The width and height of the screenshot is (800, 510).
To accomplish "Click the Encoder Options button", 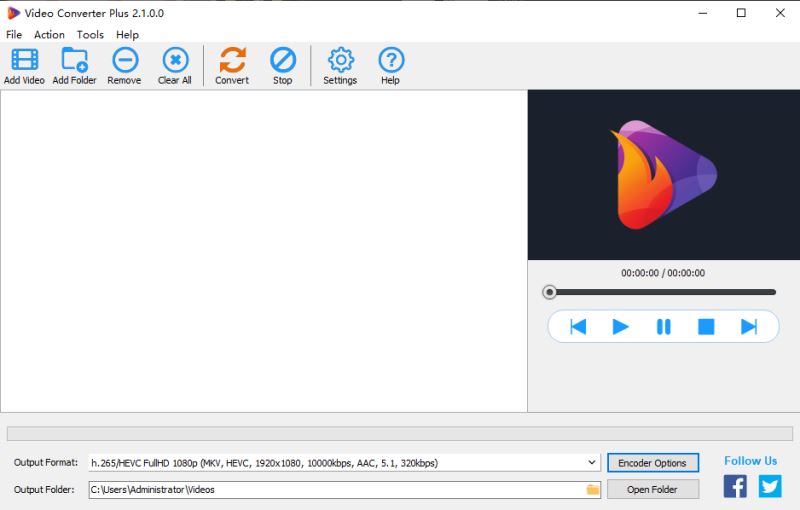I will click(x=653, y=463).
